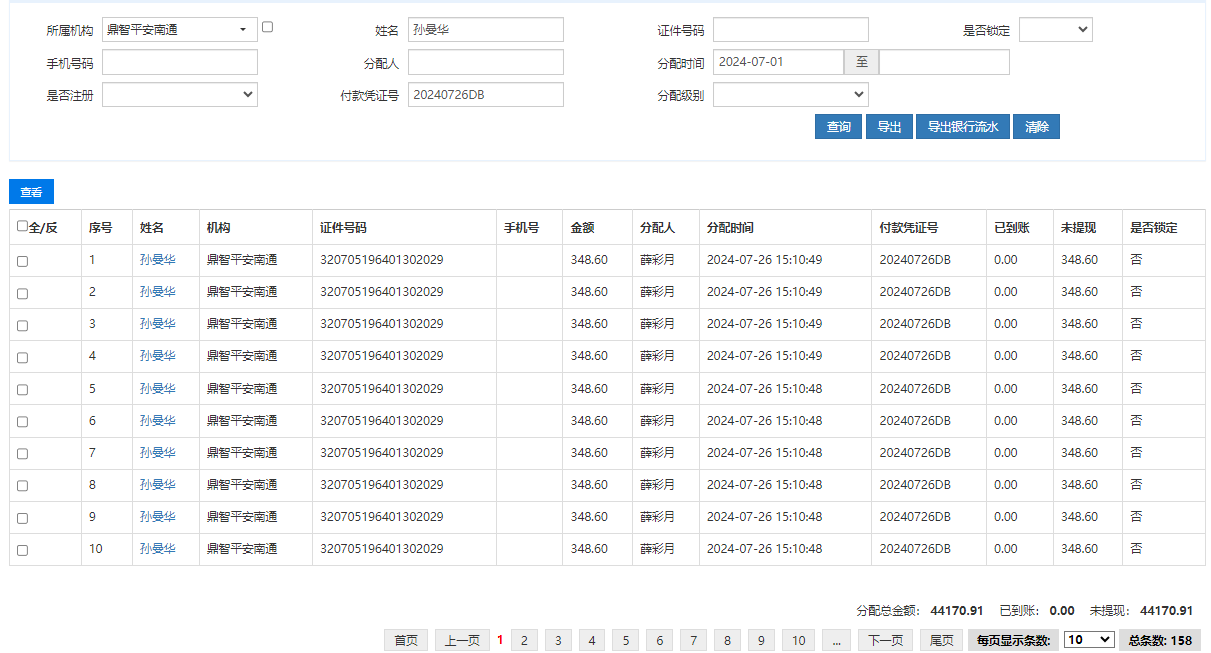This screenshot has width=1211, height=653.
Task: Open 孙曼华 name link in row 3
Action: tap(157, 324)
